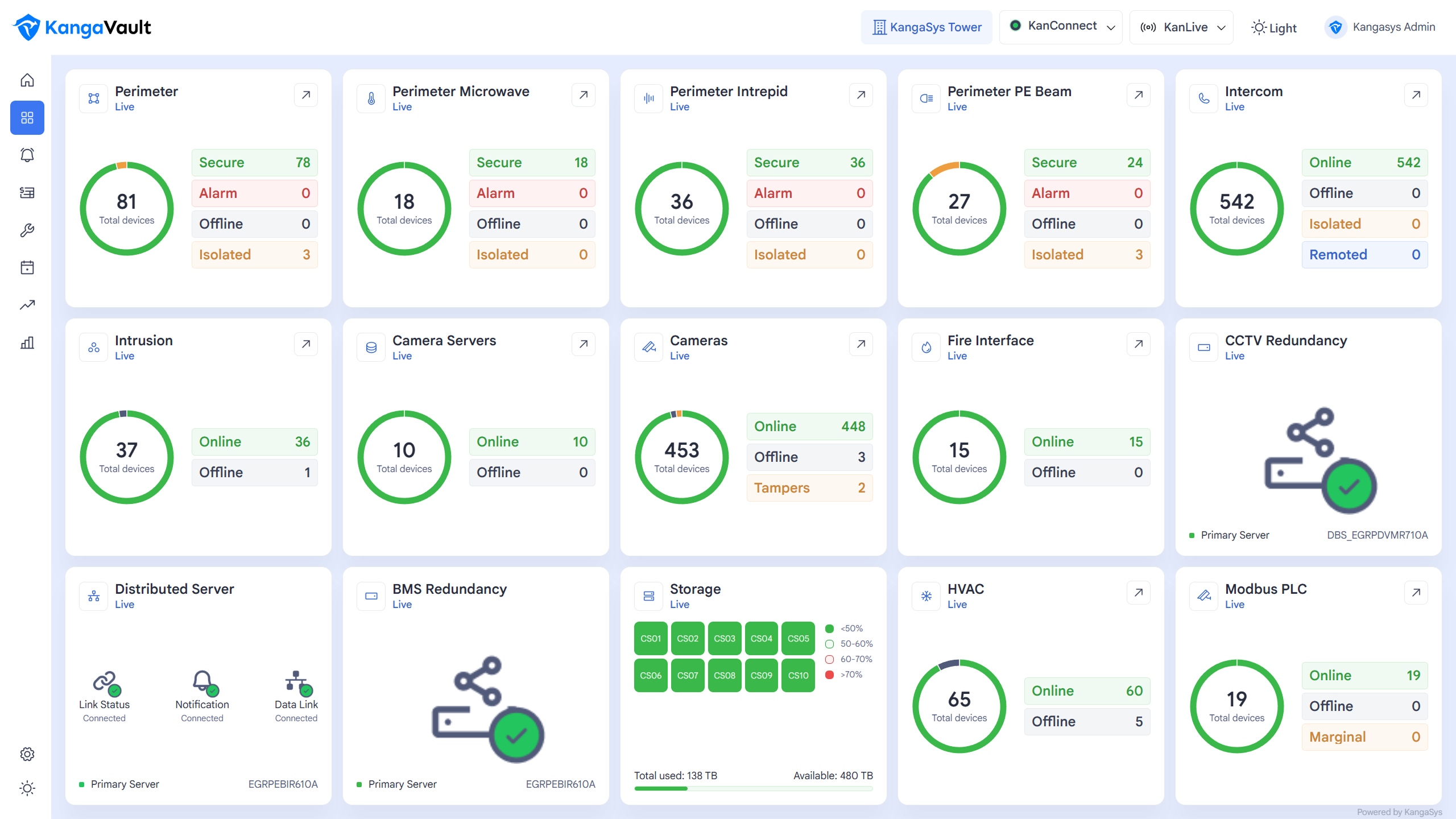Open the Perimeter Intrepid expand arrow

(861, 95)
